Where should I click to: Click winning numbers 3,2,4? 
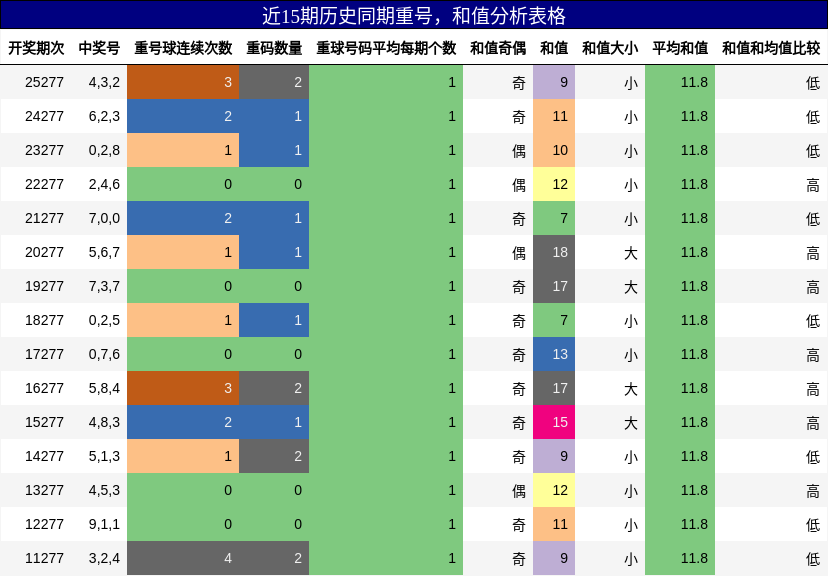pyautogui.click(x=104, y=558)
